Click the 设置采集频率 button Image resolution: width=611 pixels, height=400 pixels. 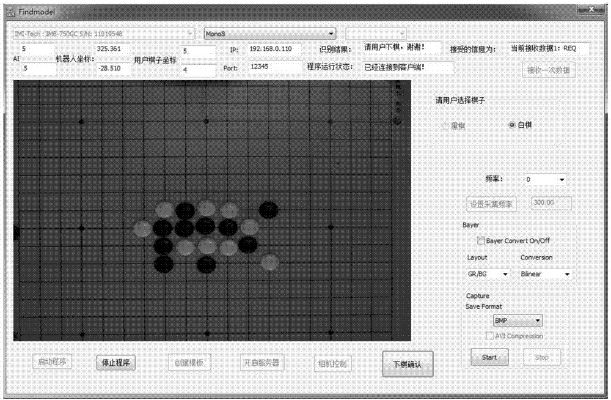pyautogui.click(x=491, y=204)
